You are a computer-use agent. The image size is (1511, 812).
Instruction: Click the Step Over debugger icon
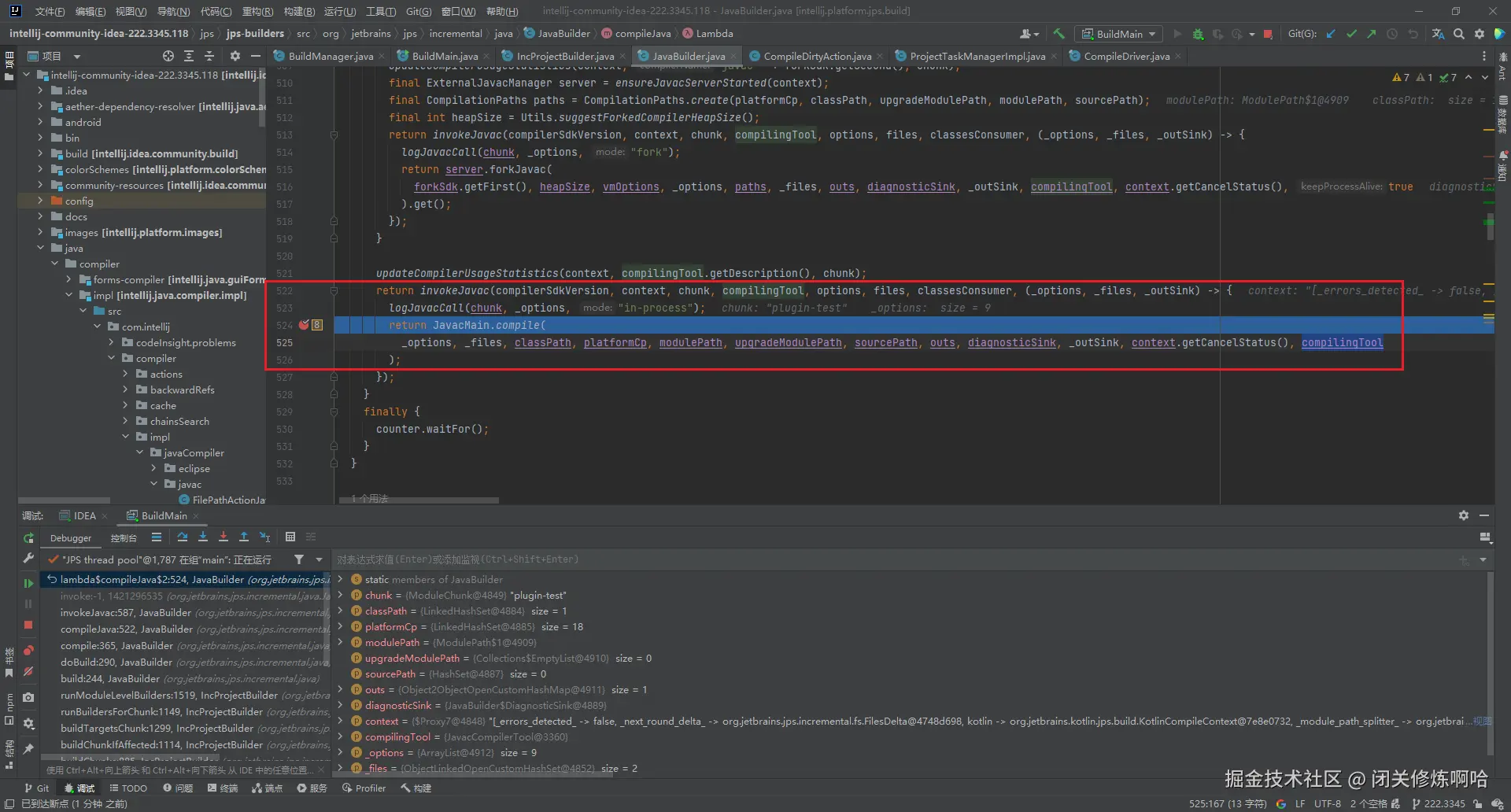click(183, 537)
